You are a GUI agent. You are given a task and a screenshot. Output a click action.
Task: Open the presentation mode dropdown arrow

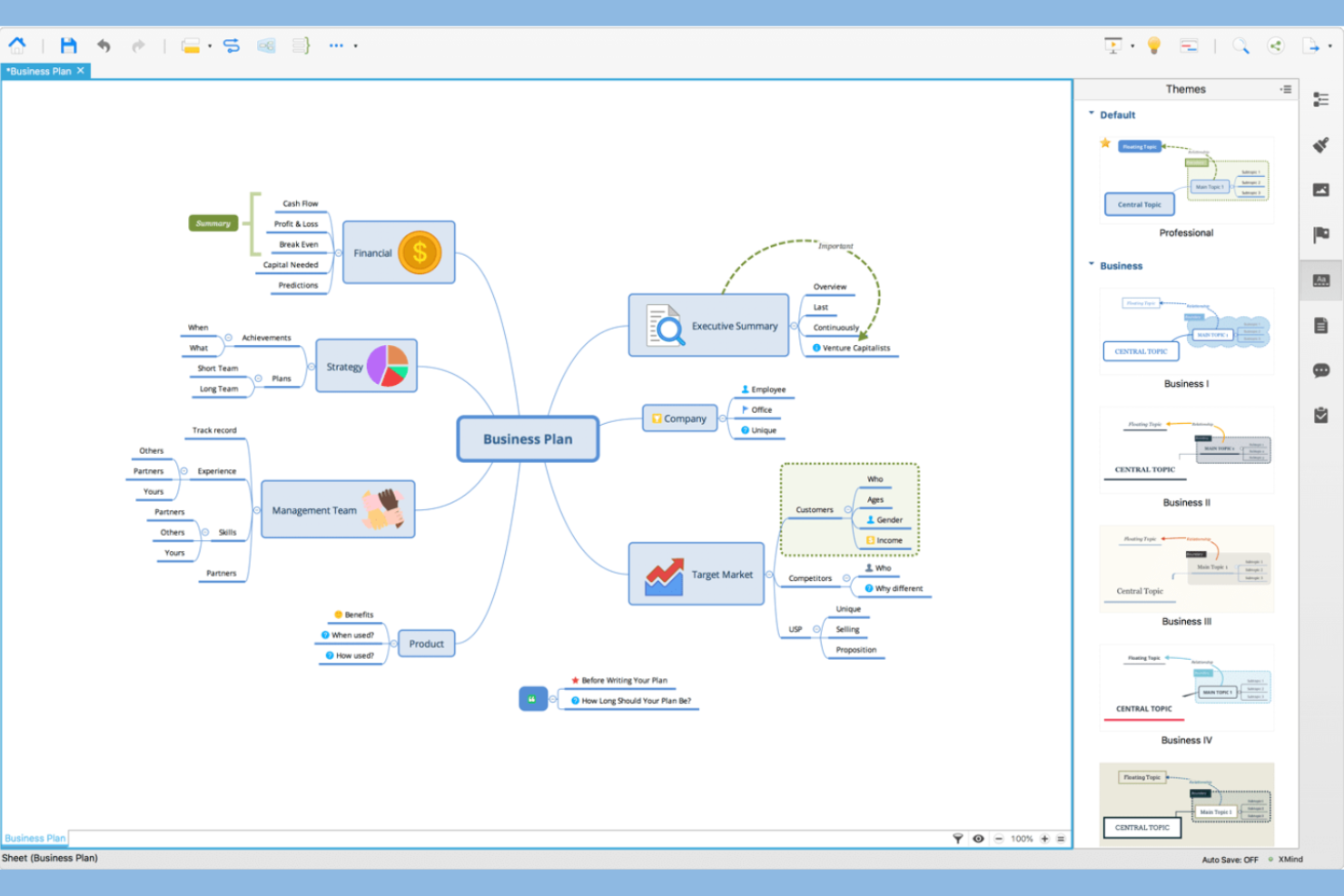(1132, 45)
